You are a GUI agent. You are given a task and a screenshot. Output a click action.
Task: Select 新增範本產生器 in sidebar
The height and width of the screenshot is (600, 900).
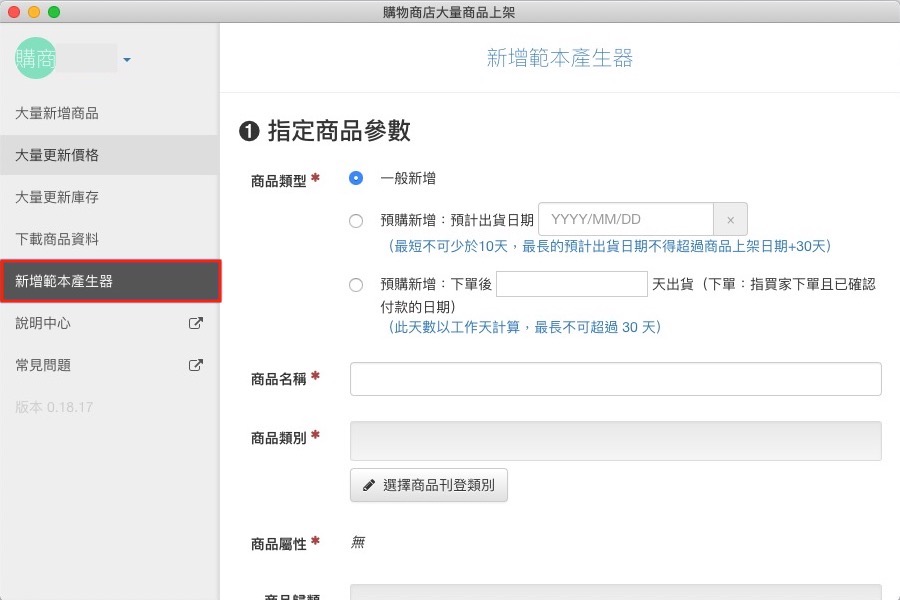pyautogui.click(x=110, y=281)
